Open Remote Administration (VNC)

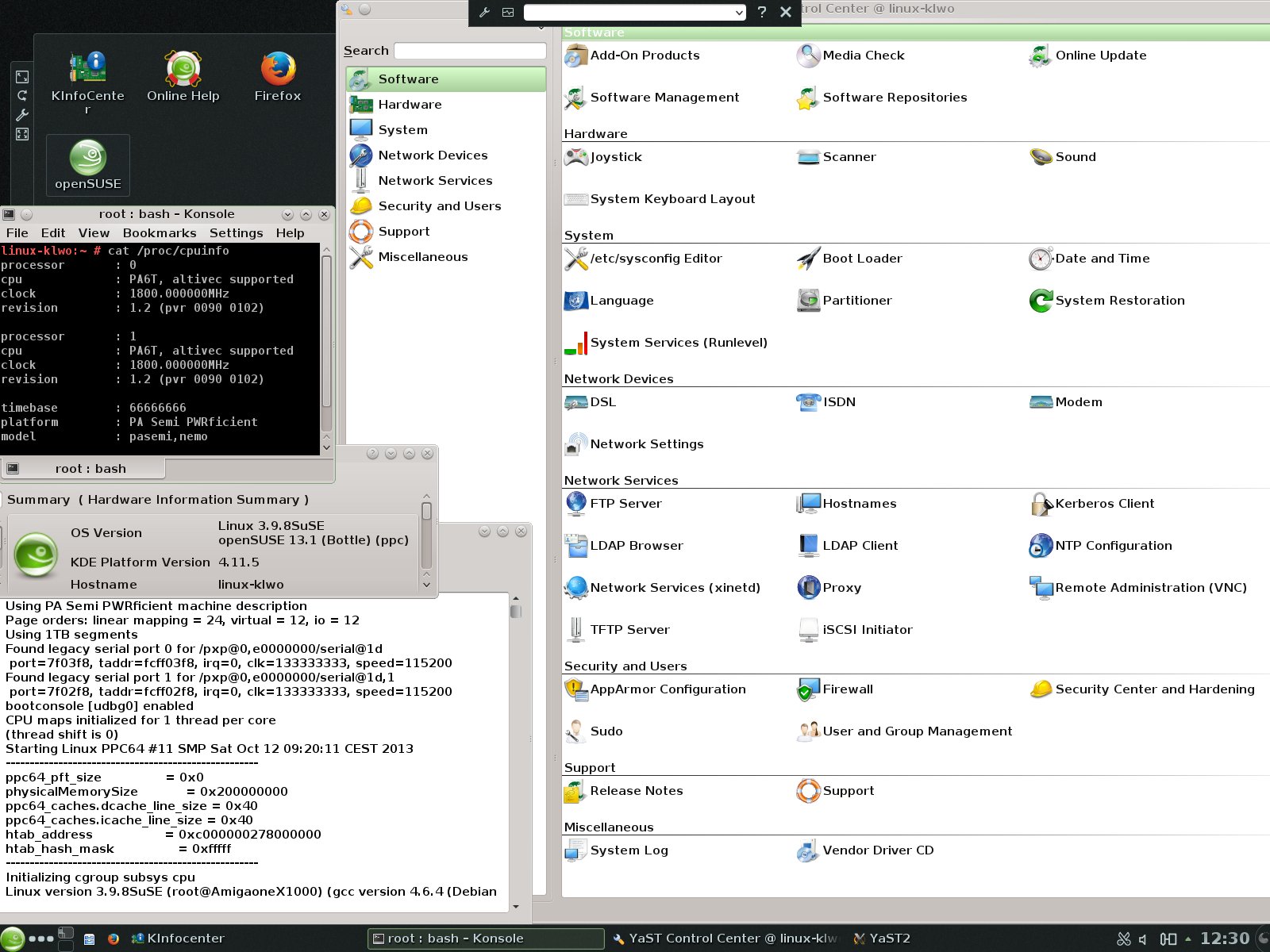pos(1138,588)
